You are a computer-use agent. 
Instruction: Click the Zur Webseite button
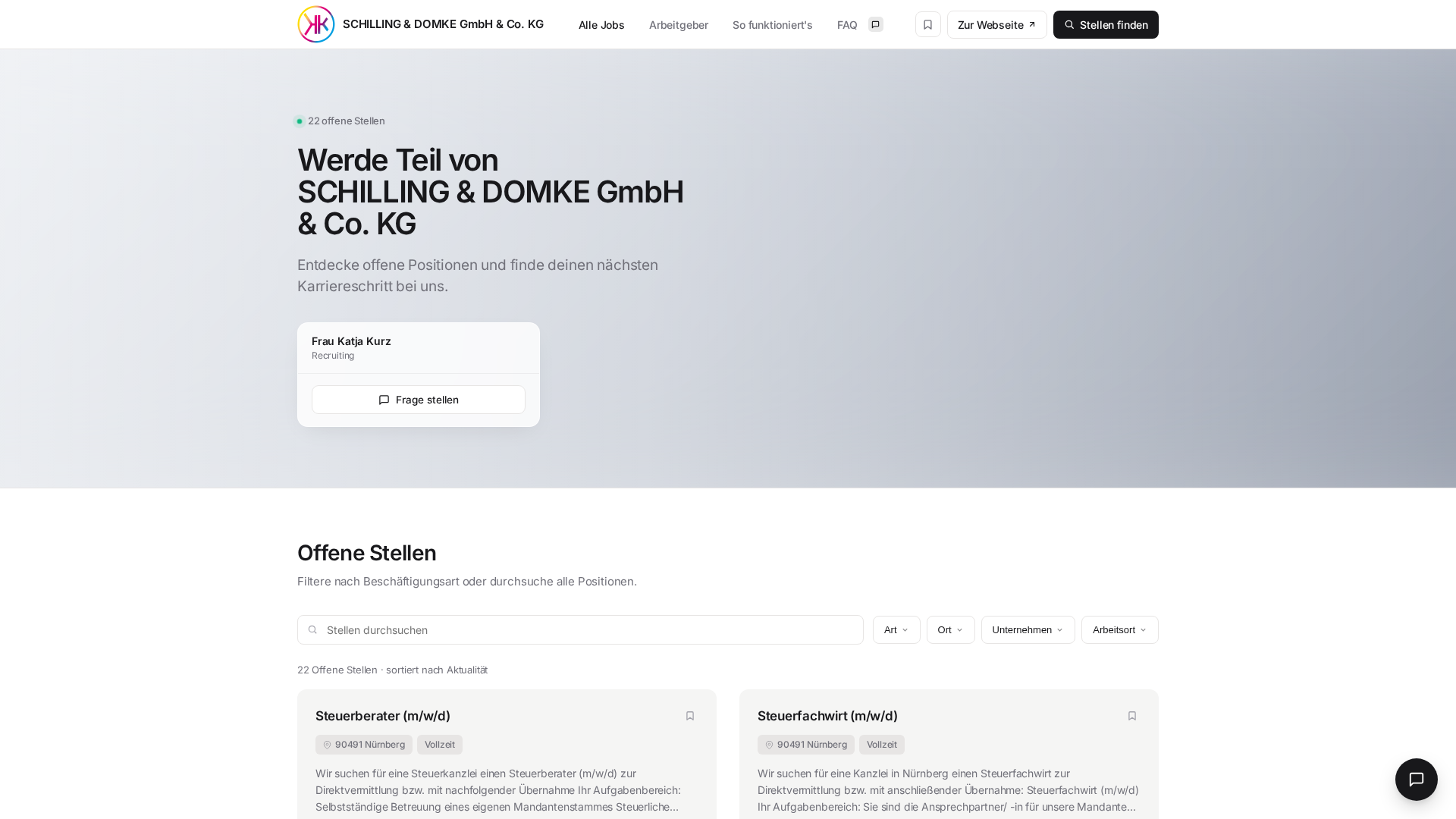[997, 24]
